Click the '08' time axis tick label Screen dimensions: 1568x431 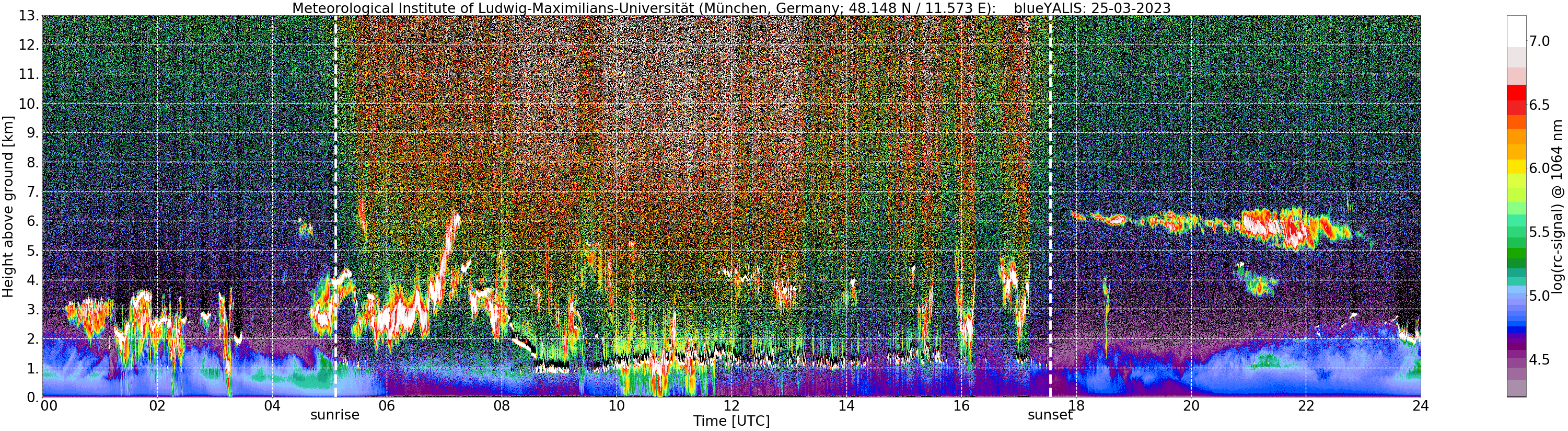(502, 405)
